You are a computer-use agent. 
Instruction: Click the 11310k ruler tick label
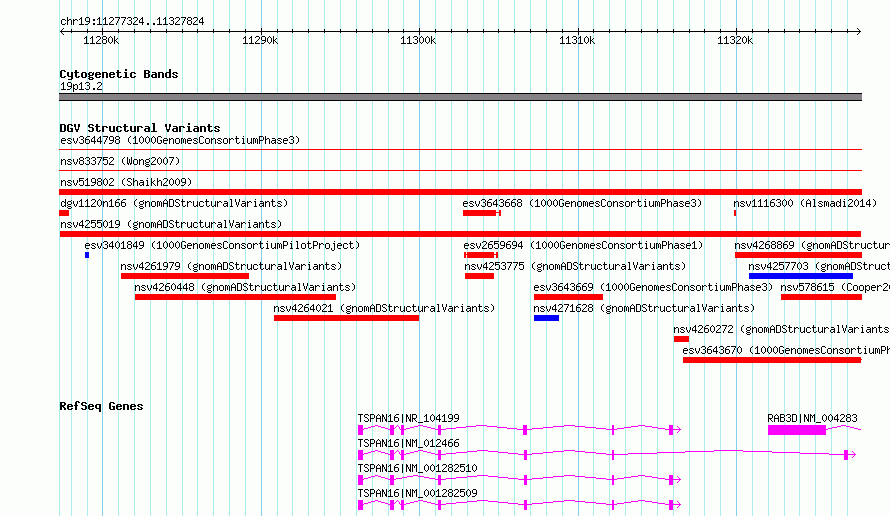577,40
